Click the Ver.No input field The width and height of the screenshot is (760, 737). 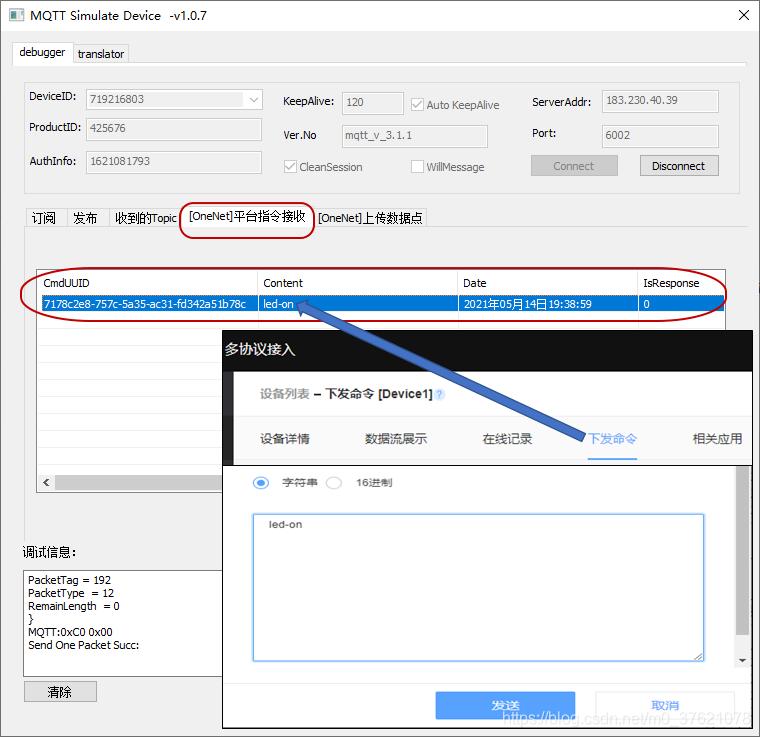click(x=414, y=136)
